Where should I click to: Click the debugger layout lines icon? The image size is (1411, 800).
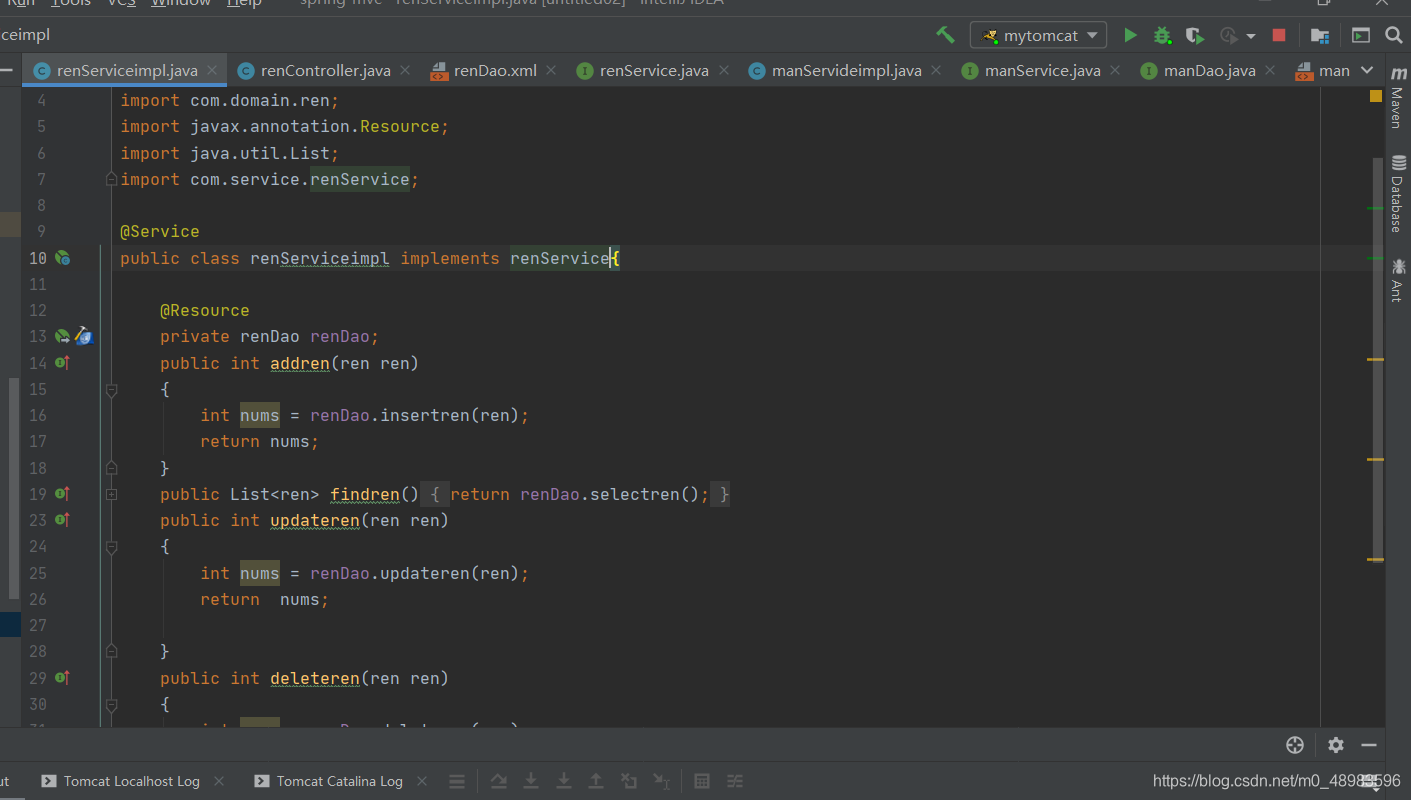[x=456, y=781]
